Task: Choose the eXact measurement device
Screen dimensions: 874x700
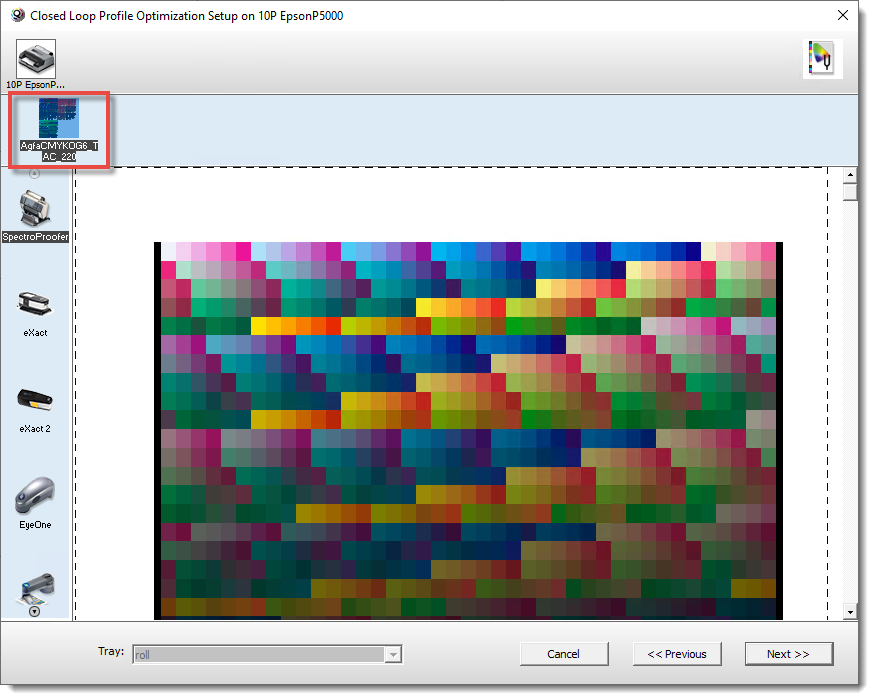Action: point(35,305)
